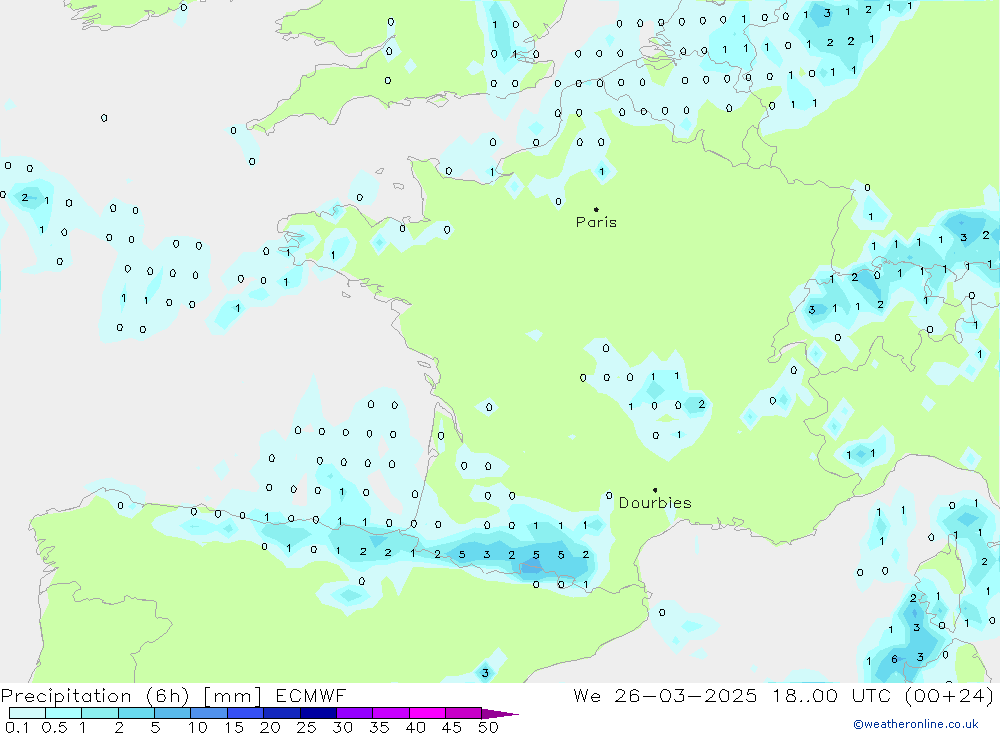Screen dimensions: 1000x733
Task: Click the legend value label 0.5
Action: 54,727
